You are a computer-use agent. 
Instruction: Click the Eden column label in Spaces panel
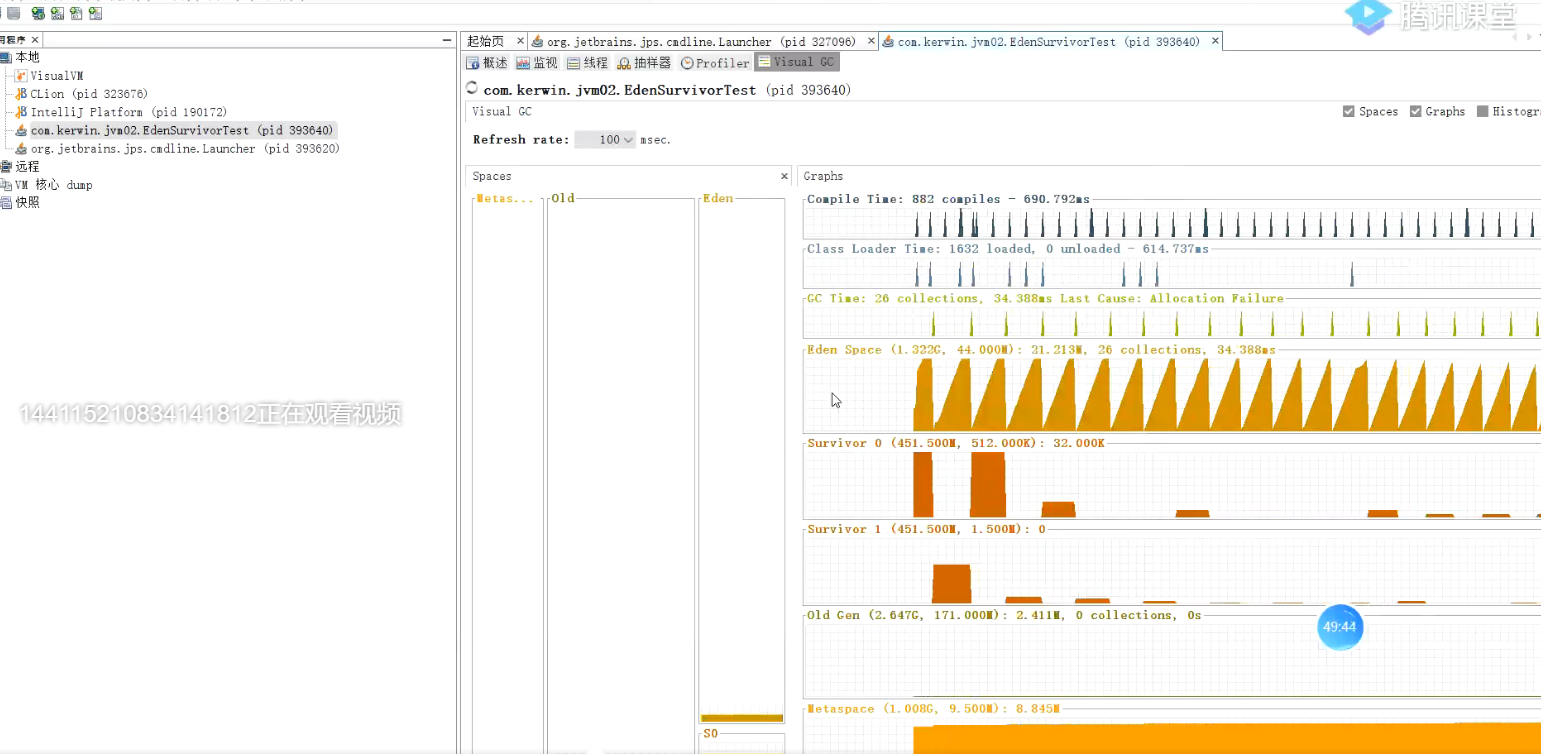click(x=718, y=199)
